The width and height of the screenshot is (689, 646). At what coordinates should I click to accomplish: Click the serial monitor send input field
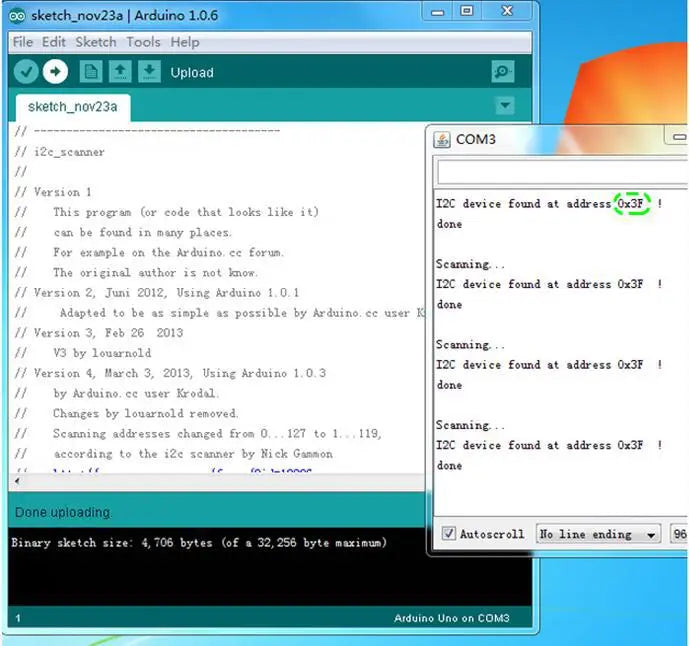pyautogui.click(x=563, y=172)
